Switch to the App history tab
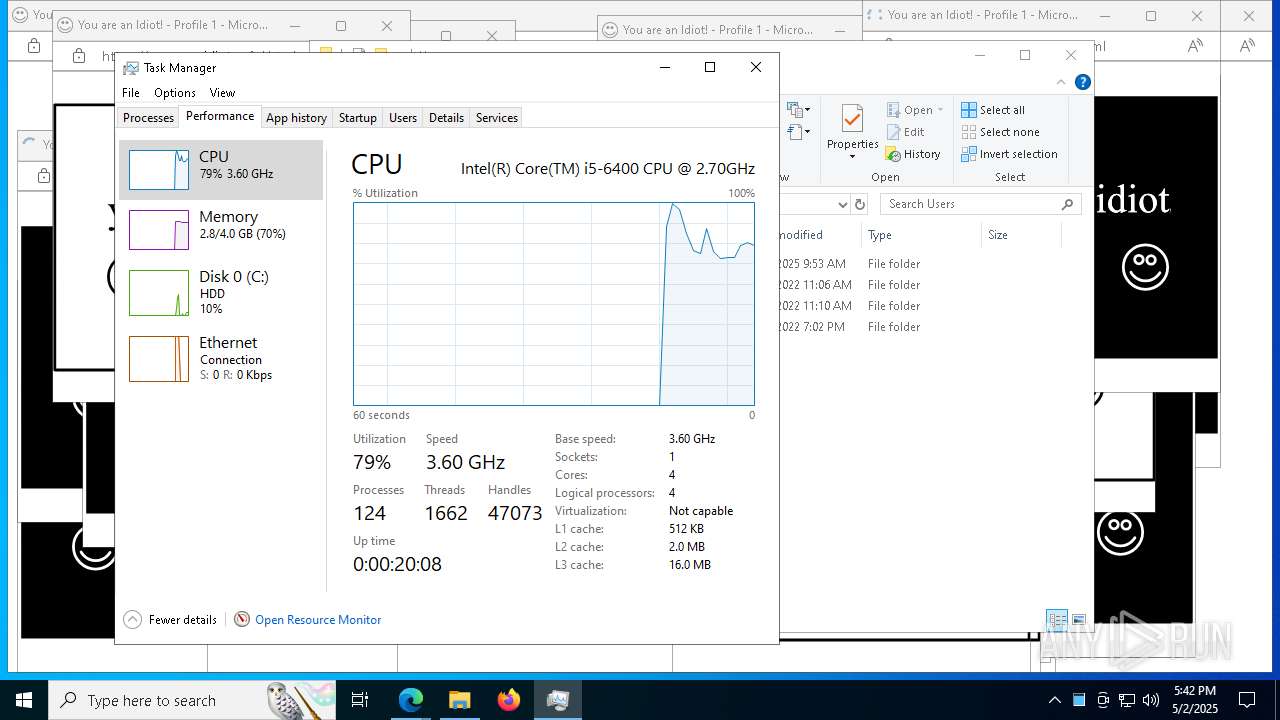 (296, 118)
